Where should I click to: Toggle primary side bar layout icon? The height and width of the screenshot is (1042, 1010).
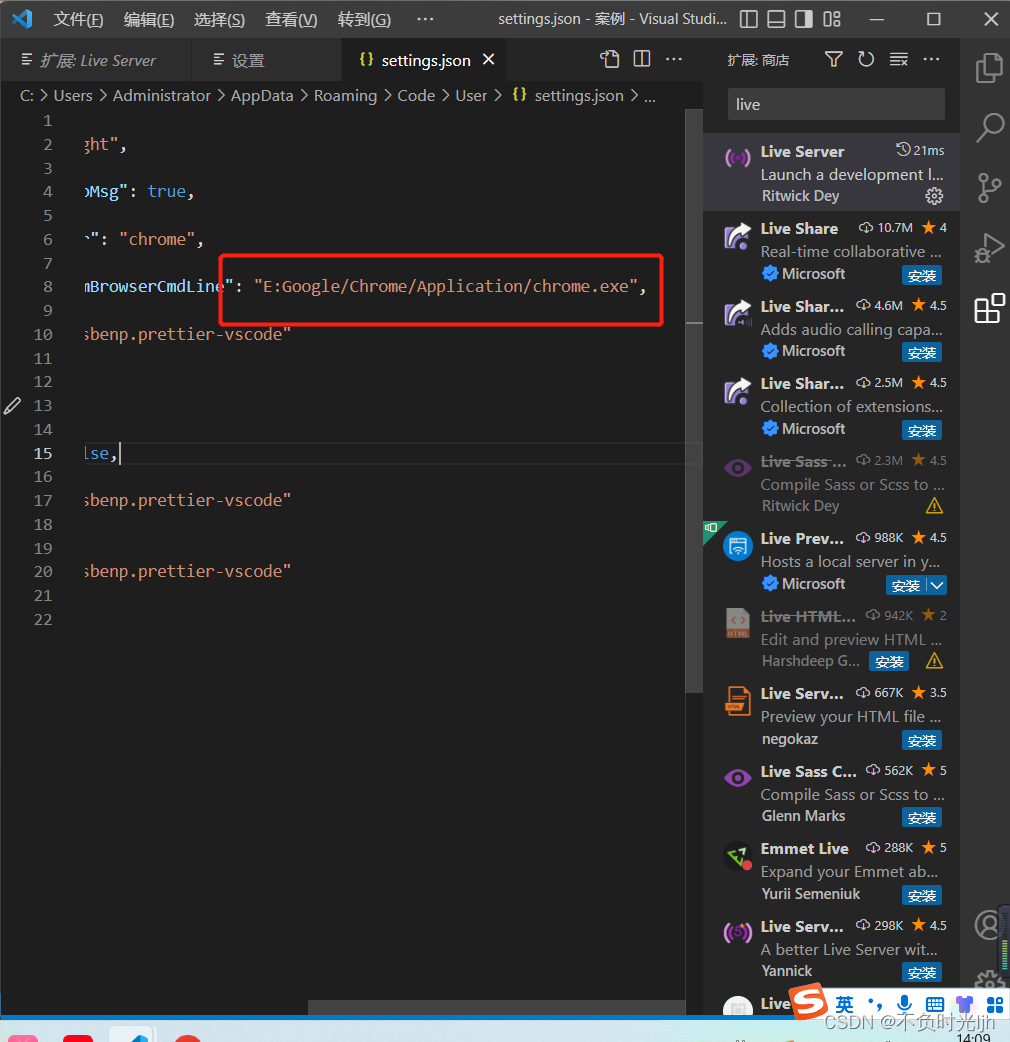[x=749, y=19]
